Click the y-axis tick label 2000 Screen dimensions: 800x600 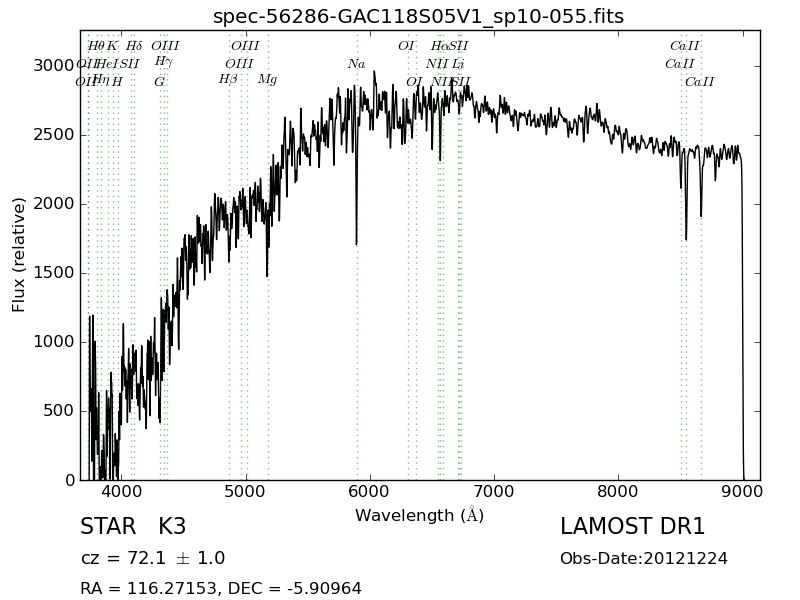tap(54, 204)
